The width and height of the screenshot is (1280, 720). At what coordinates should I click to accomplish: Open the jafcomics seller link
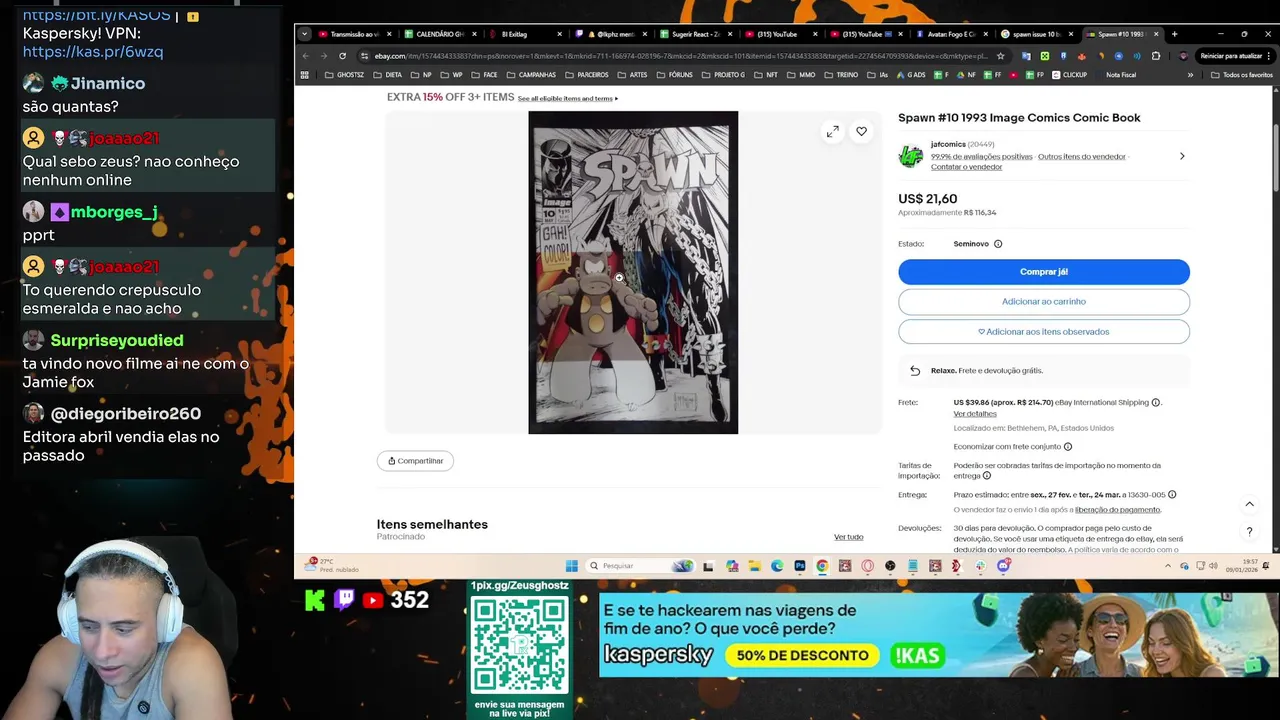pyautogui.click(x=948, y=144)
